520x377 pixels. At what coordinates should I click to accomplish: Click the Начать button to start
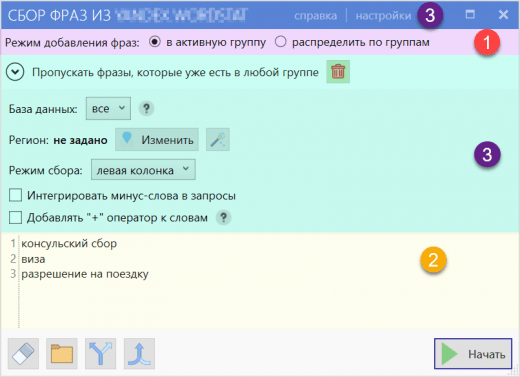point(473,354)
